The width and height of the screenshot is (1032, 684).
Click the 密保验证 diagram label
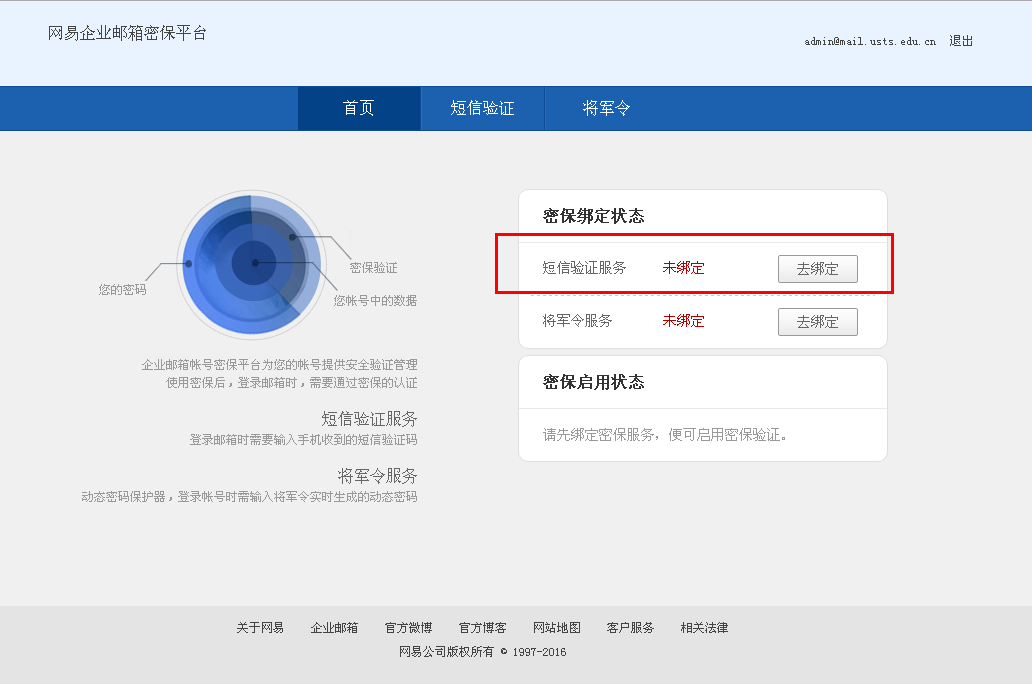pos(373,268)
